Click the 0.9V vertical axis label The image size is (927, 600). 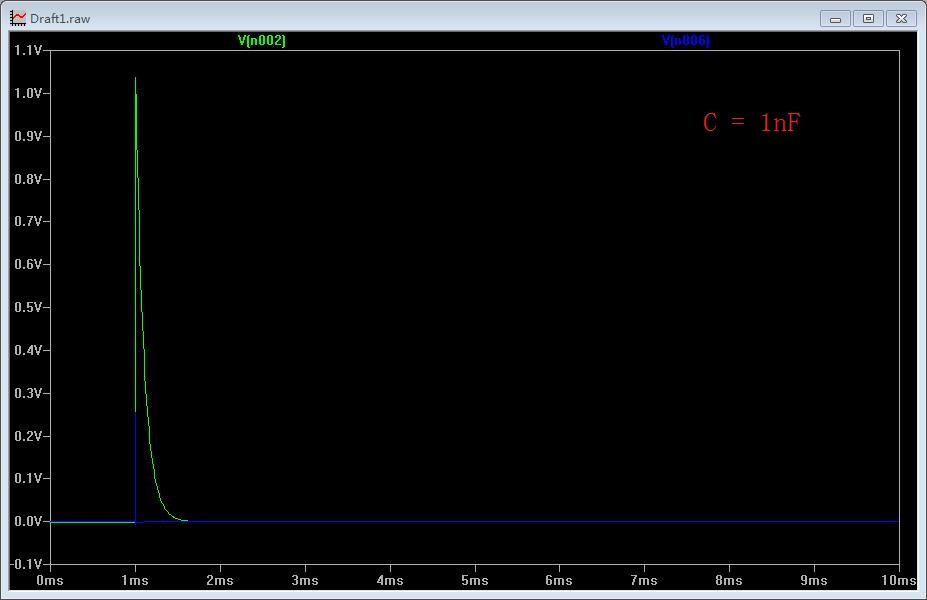(28, 136)
